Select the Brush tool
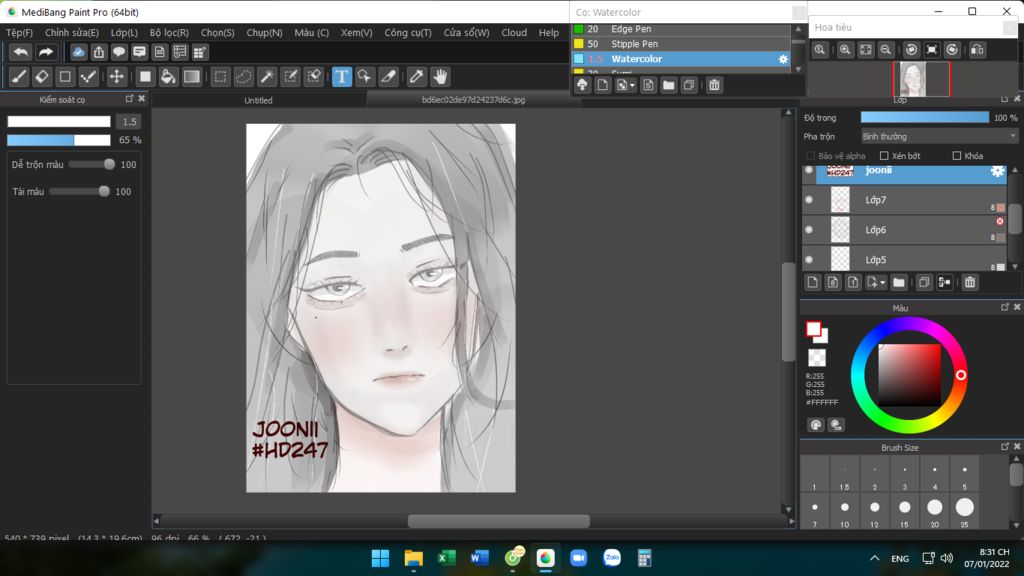The height and width of the screenshot is (576, 1024). click(19, 77)
